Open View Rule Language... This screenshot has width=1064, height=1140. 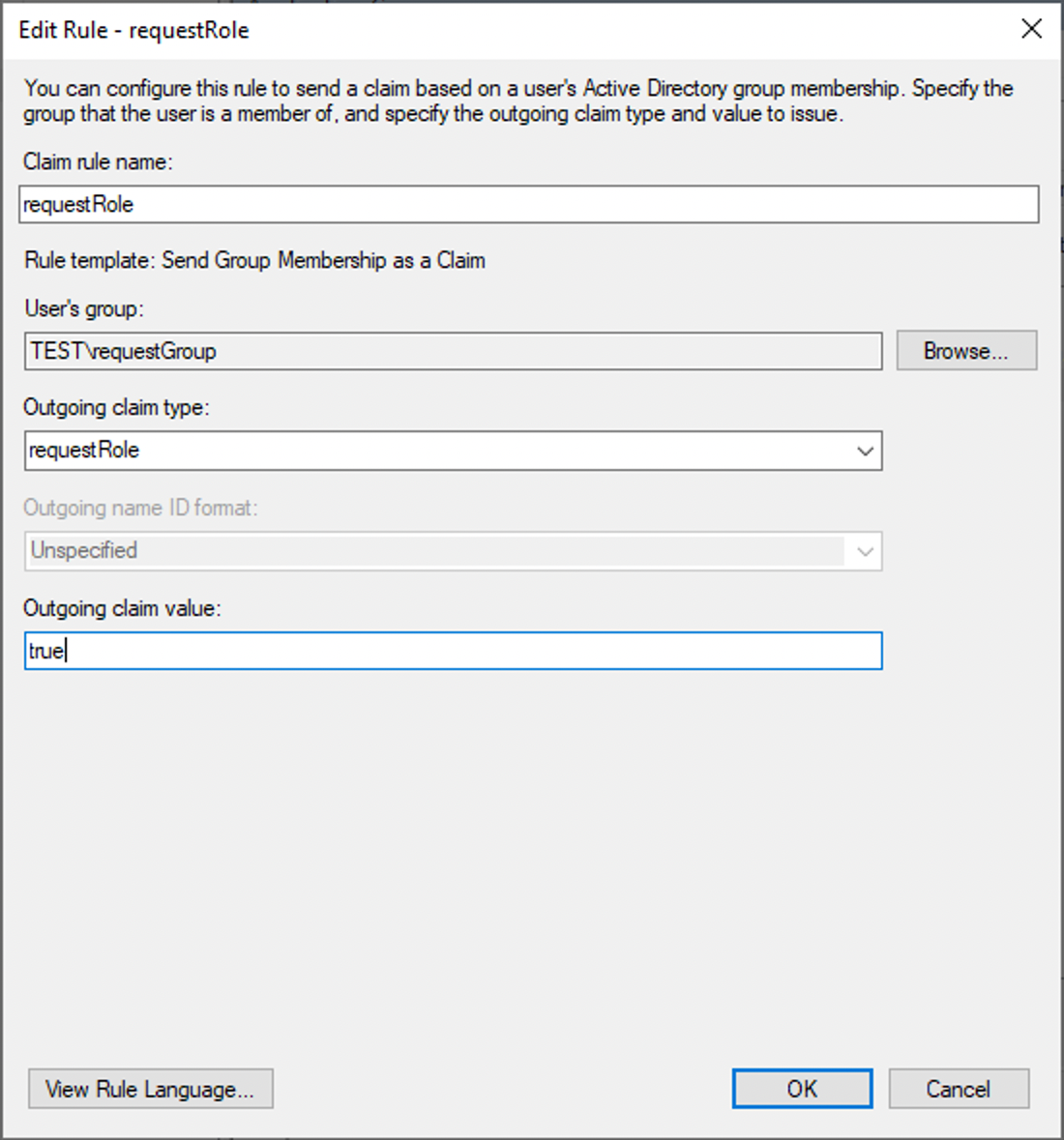pyautogui.click(x=151, y=1089)
